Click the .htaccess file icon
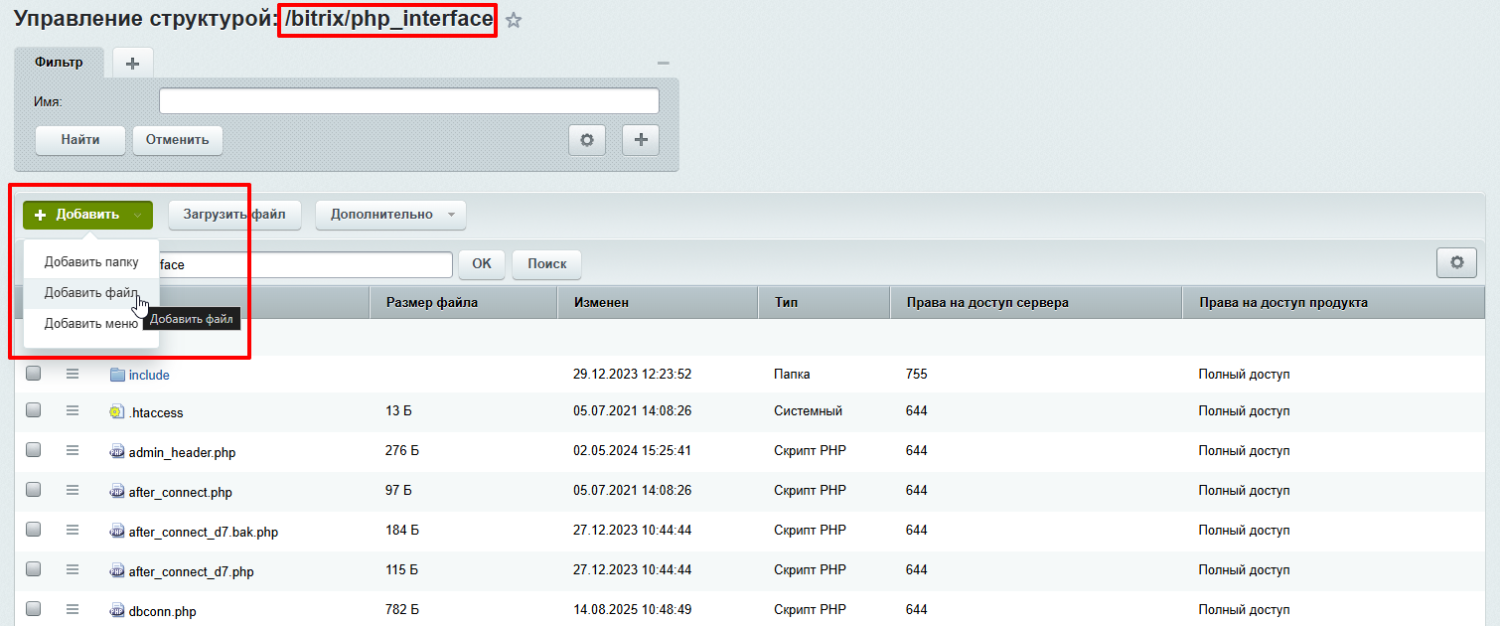The width and height of the screenshot is (1500, 626). pos(117,412)
